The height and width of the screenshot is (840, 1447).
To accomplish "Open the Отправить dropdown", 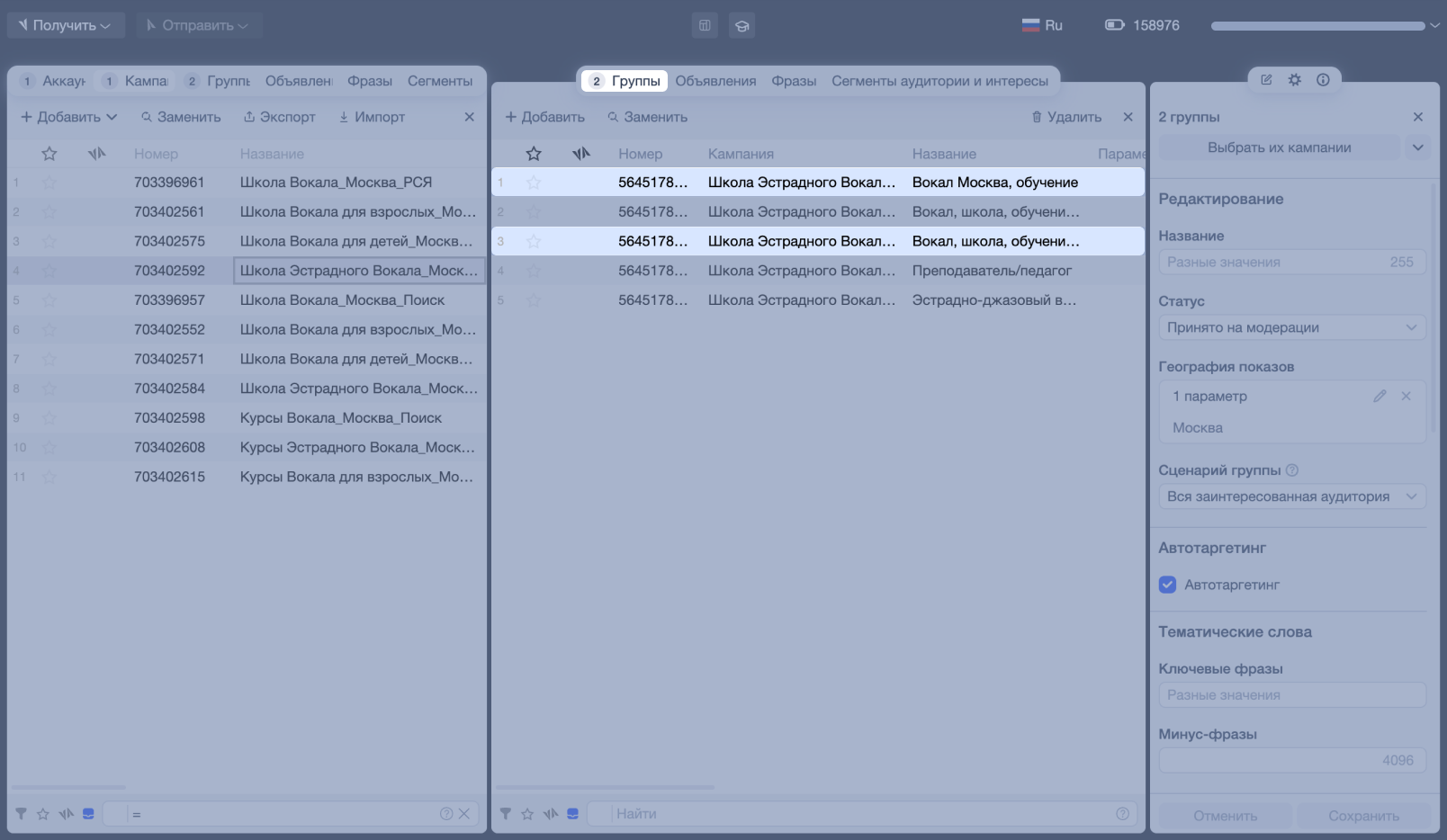I will click(x=197, y=25).
